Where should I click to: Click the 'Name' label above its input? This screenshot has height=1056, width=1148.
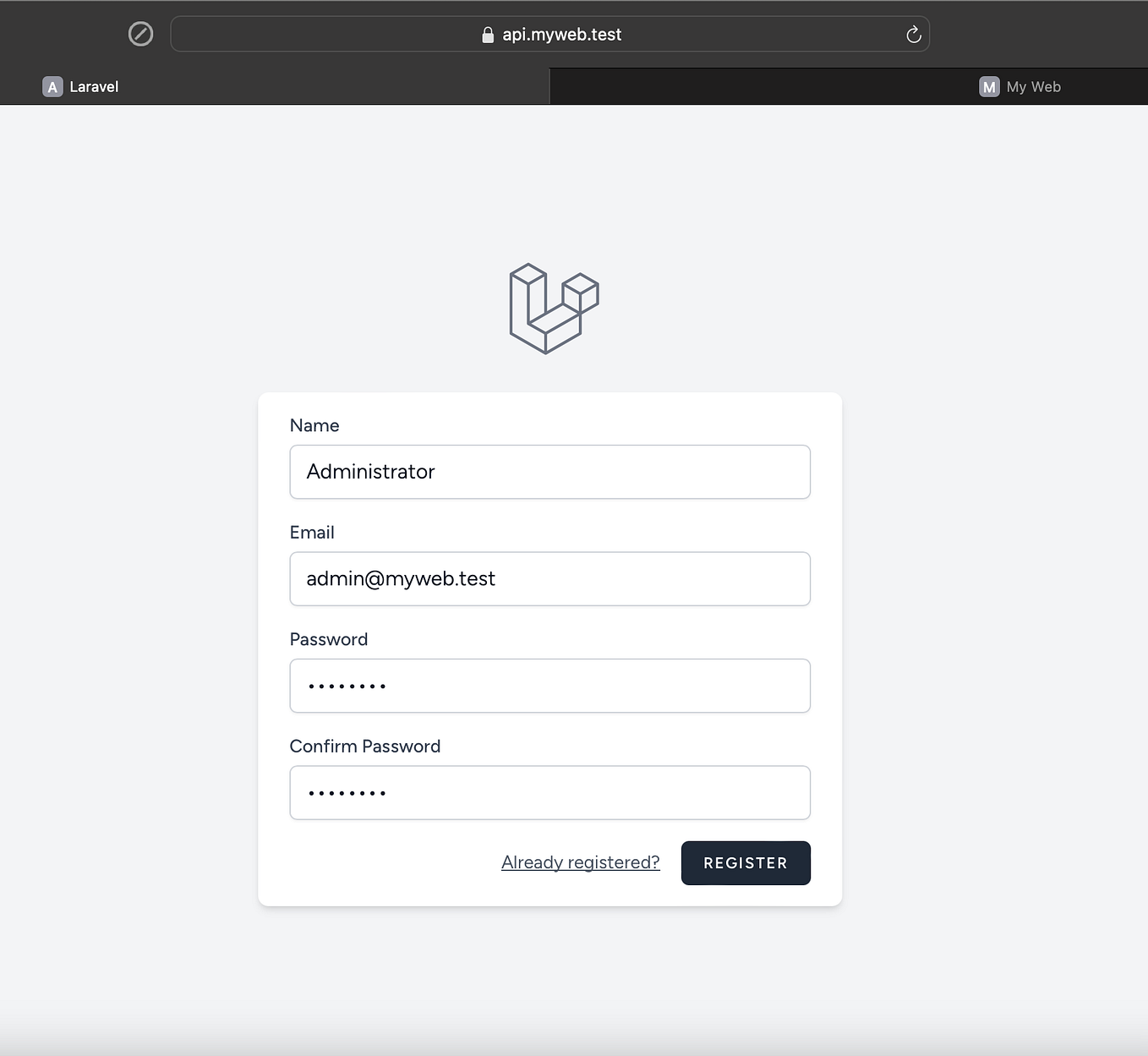(314, 425)
